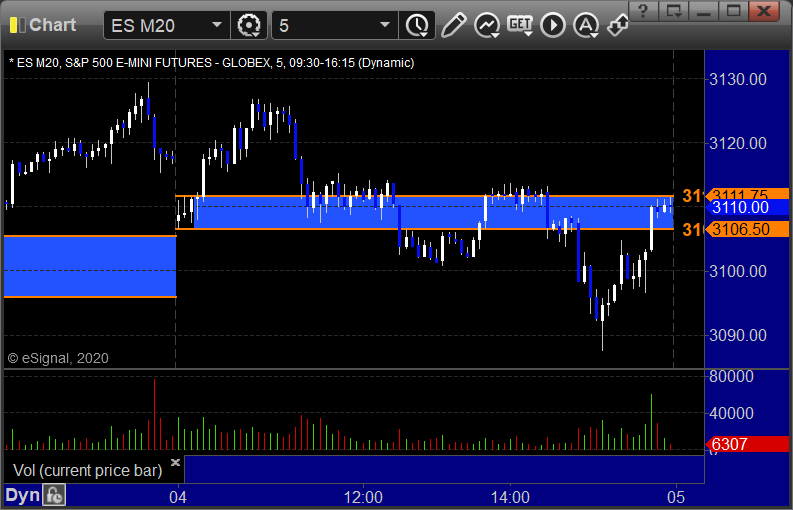Viewport: 793px width, 510px height.
Task: Click the 05 date label on time axis
Action: [676, 497]
